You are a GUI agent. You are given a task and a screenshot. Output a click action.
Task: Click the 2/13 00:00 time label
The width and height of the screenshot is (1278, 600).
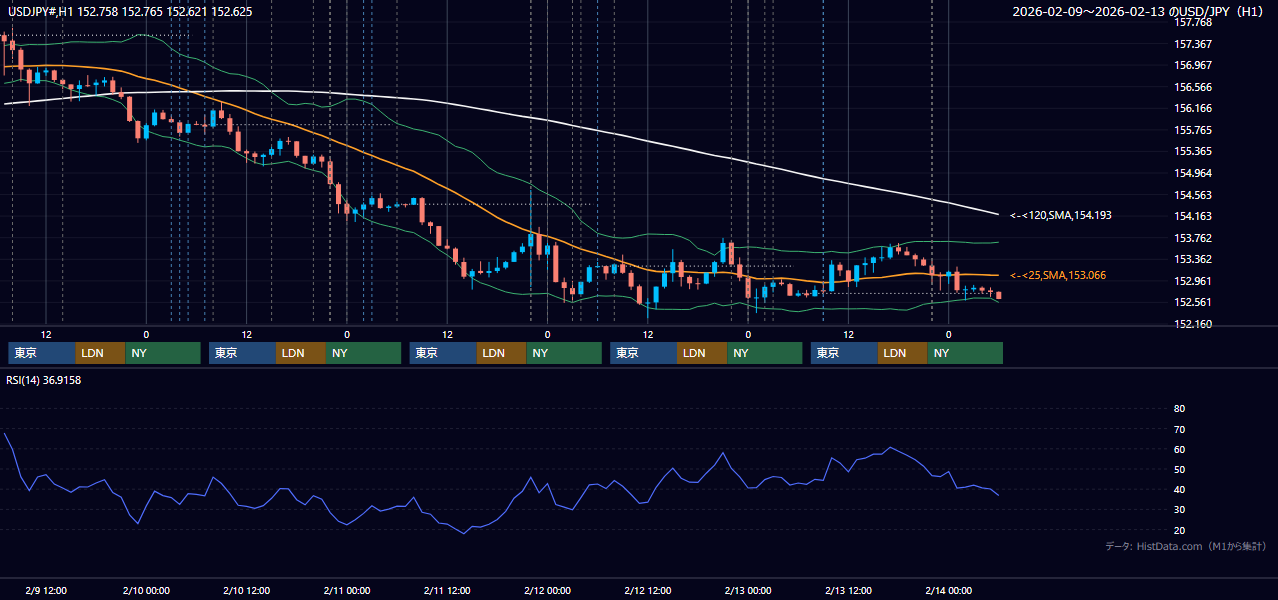click(x=747, y=590)
